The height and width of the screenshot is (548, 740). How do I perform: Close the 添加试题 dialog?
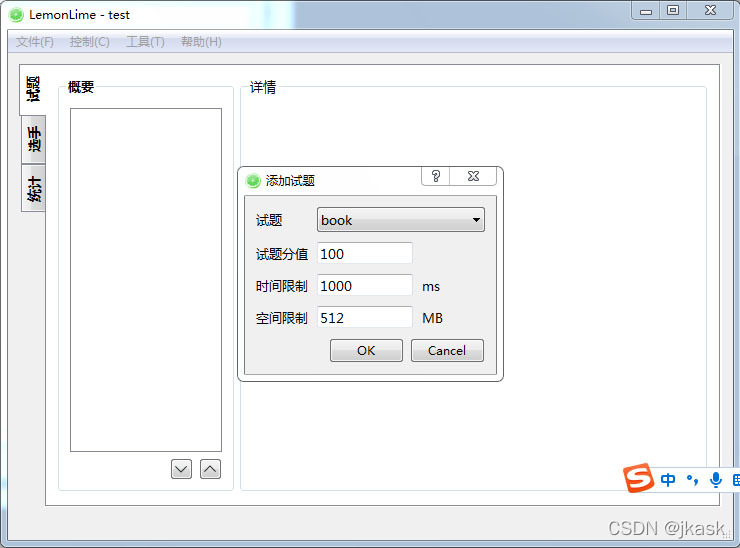[x=473, y=176]
